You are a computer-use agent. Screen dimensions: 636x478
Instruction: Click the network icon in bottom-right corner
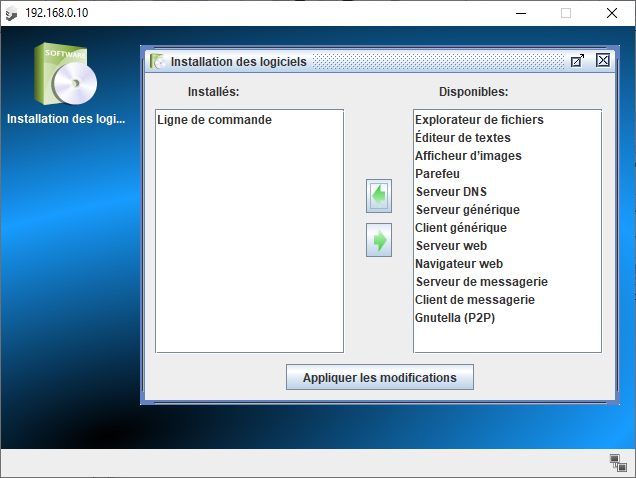coord(617,461)
